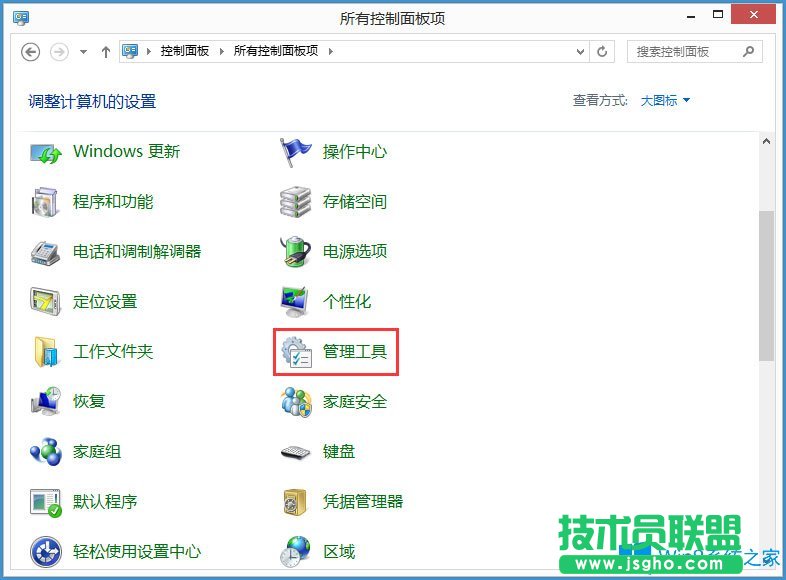This screenshot has width=786, height=580.
Task: Open the Windows 更新 icon
Action: [46, 152]
